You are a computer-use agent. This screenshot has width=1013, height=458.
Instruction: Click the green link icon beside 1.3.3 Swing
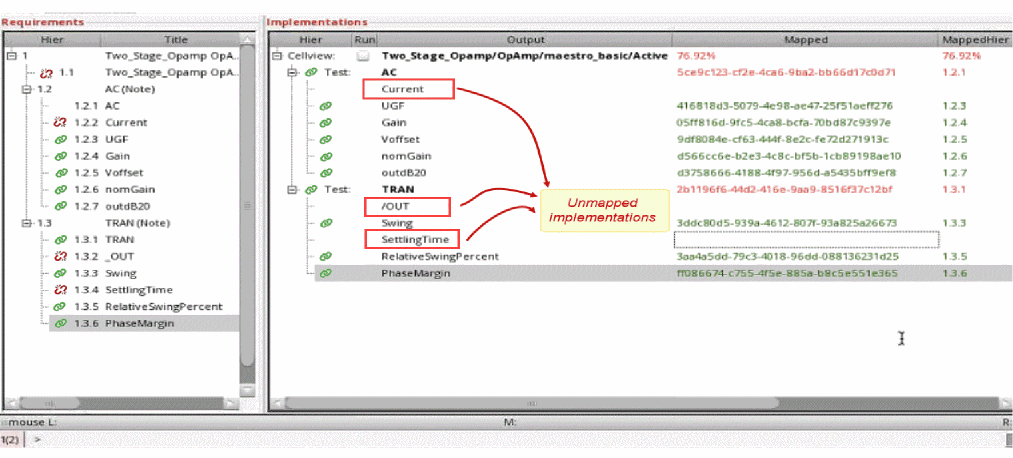coord(61,273)
